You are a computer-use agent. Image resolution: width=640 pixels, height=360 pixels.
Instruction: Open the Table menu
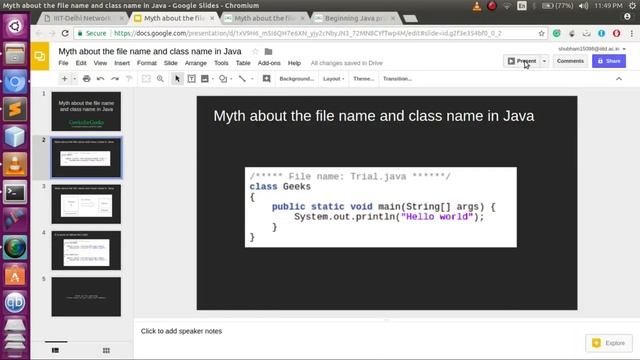click(x=243, y=63)
